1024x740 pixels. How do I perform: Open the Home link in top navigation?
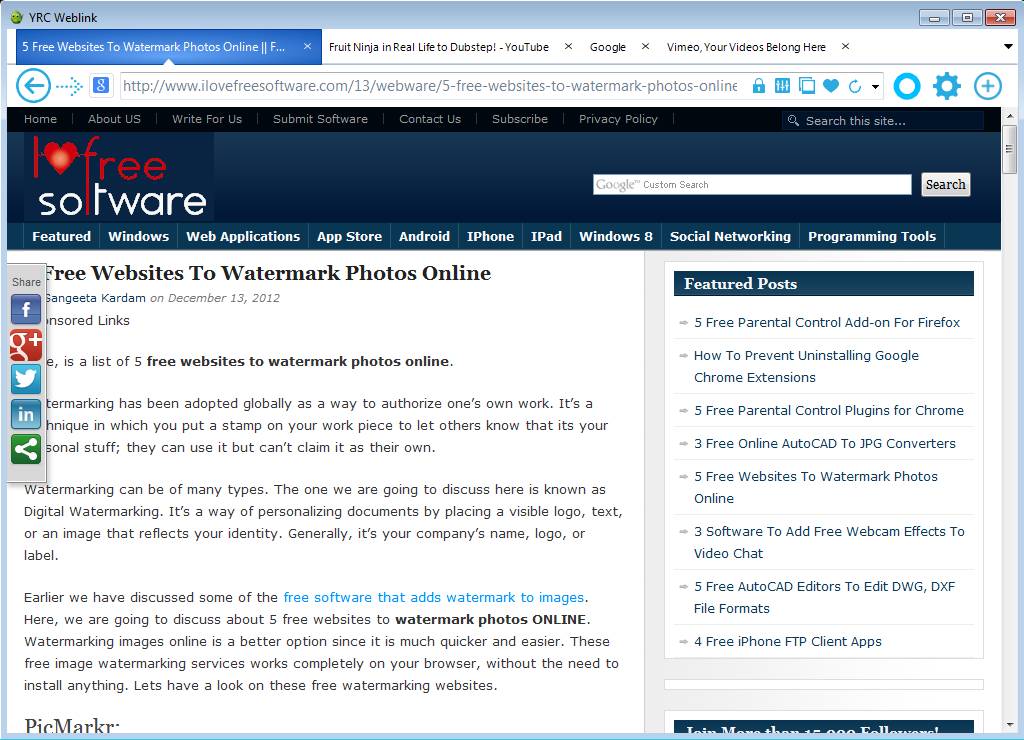coord(40,119)
